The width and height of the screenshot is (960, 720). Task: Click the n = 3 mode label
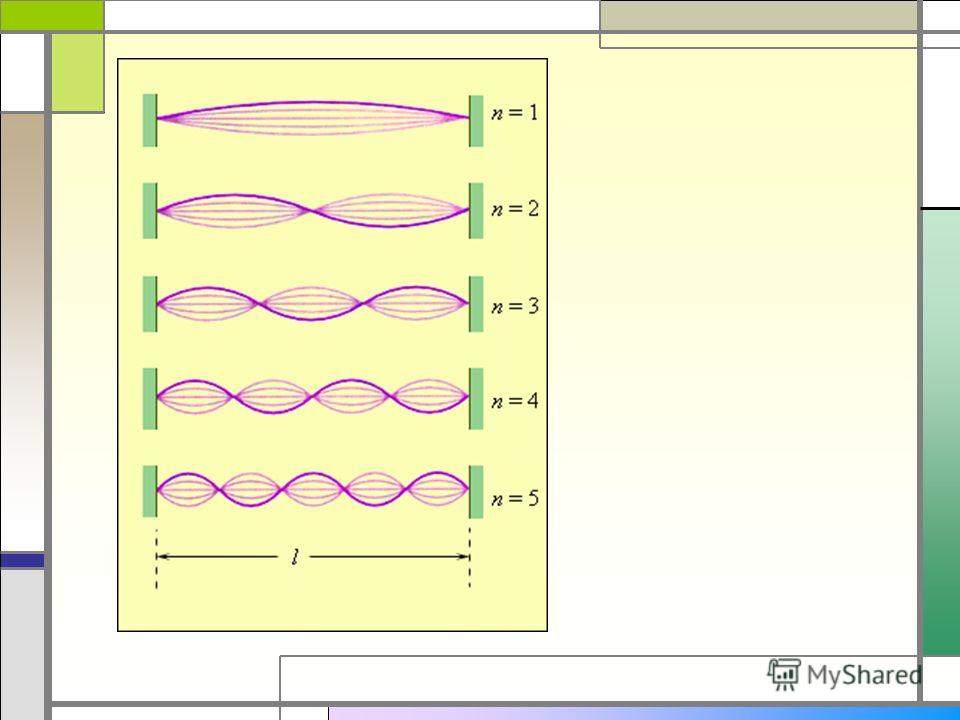pos(514,306)
